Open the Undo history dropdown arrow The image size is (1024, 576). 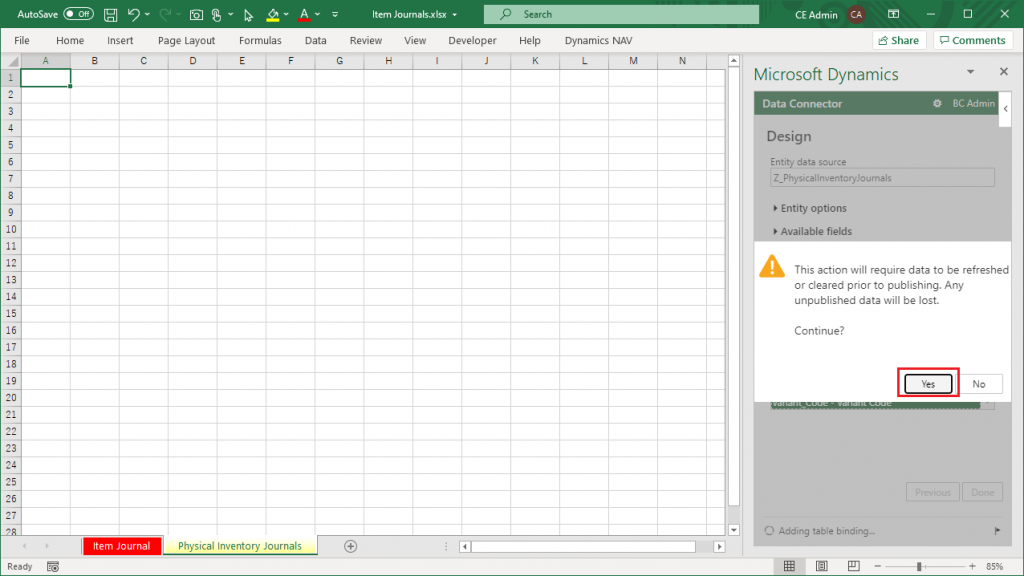click(147, 14)
